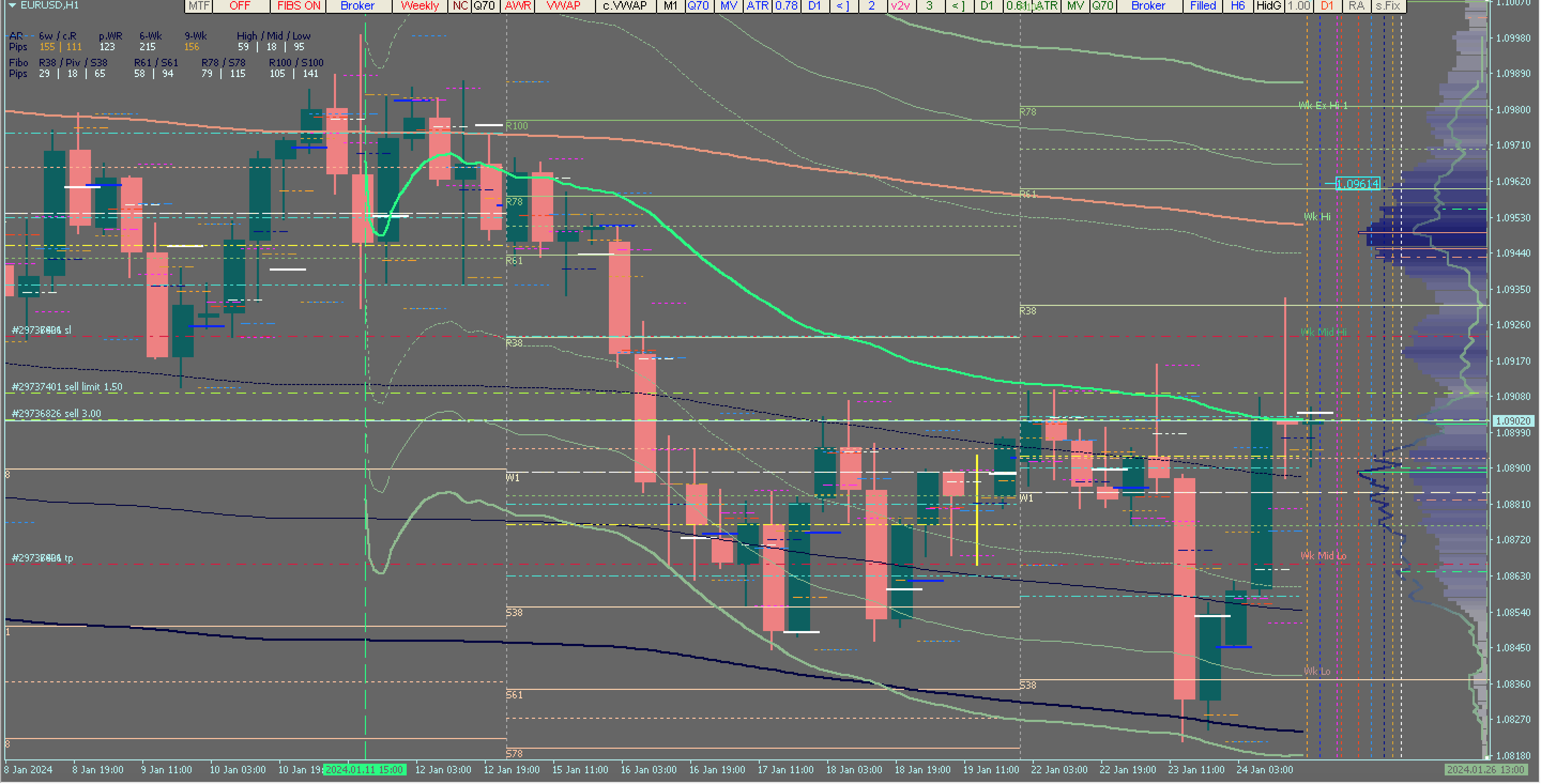Click the c.VWAP button

pyautogui.click(x=624, y=6)
